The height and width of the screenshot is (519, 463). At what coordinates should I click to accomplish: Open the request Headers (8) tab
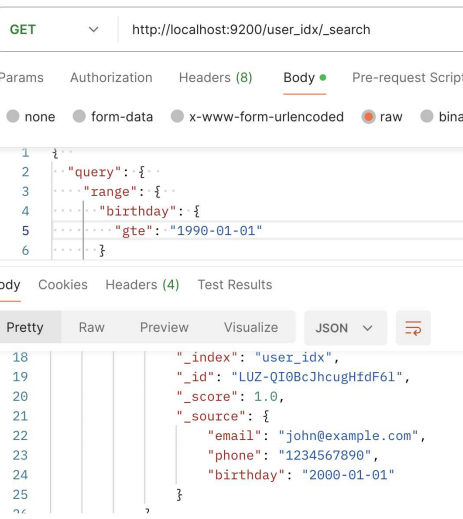(x=216, y=78)
